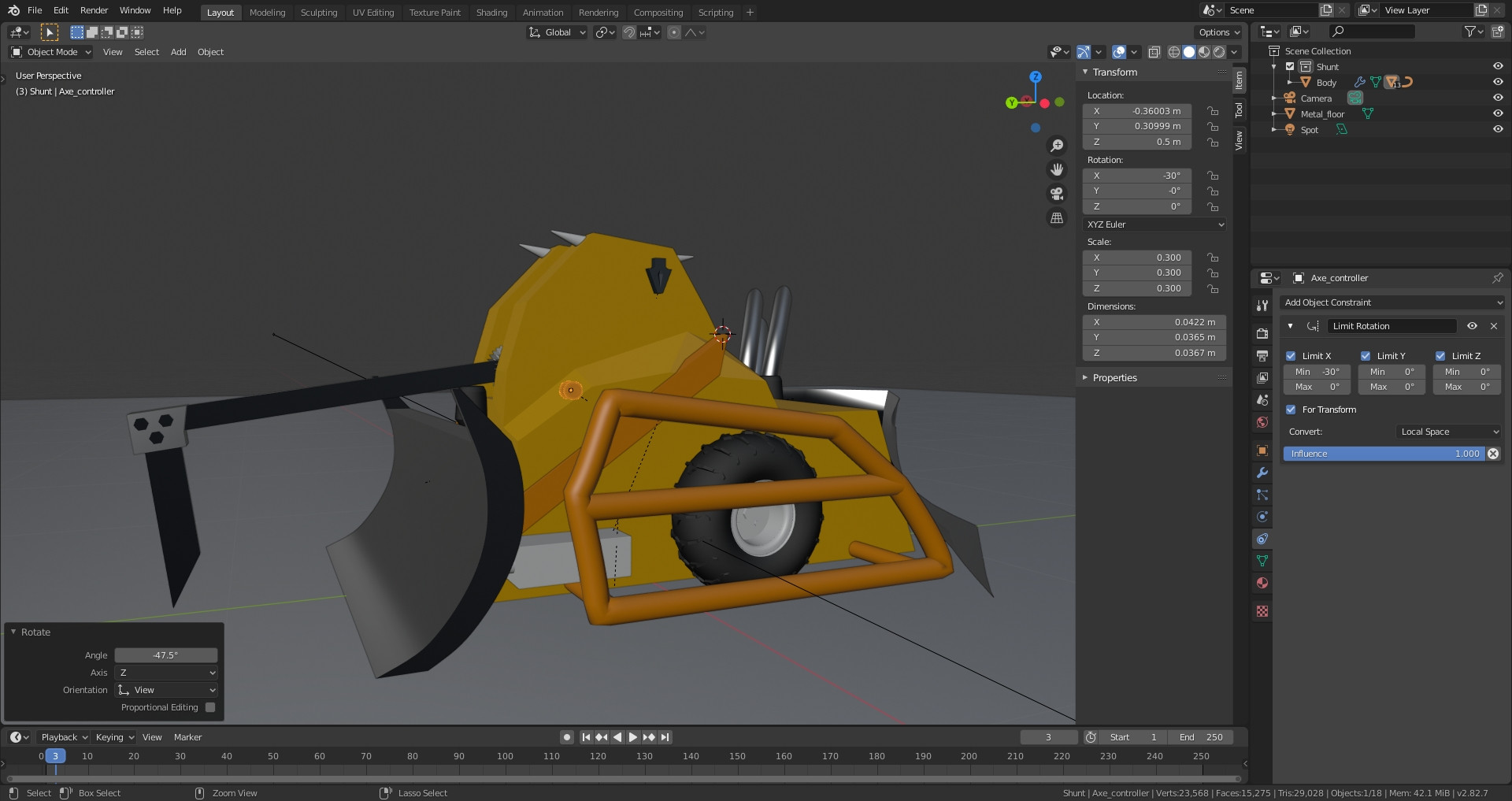Viewport: 1512px width, 801px height.
Task: Jump to timeline end button
Action: click(665, 737)
